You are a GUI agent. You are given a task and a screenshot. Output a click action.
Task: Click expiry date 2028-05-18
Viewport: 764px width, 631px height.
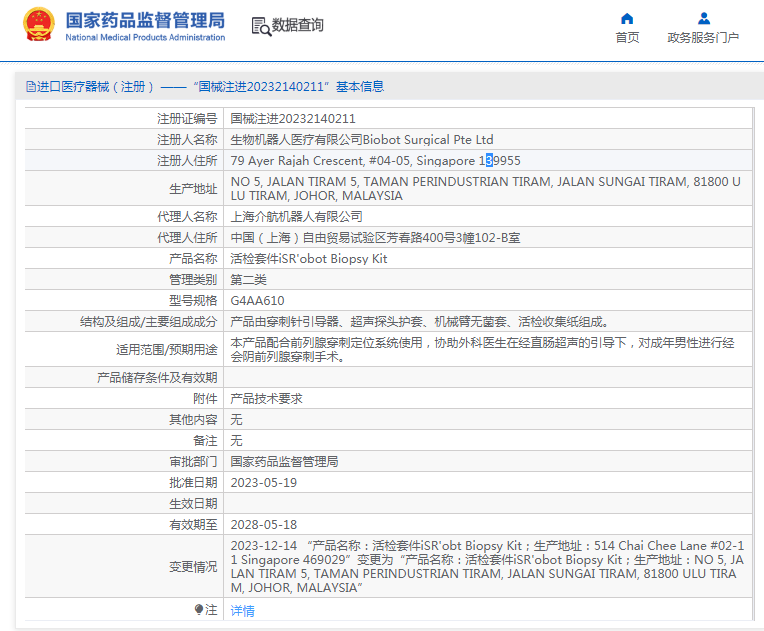pos(264,524)
